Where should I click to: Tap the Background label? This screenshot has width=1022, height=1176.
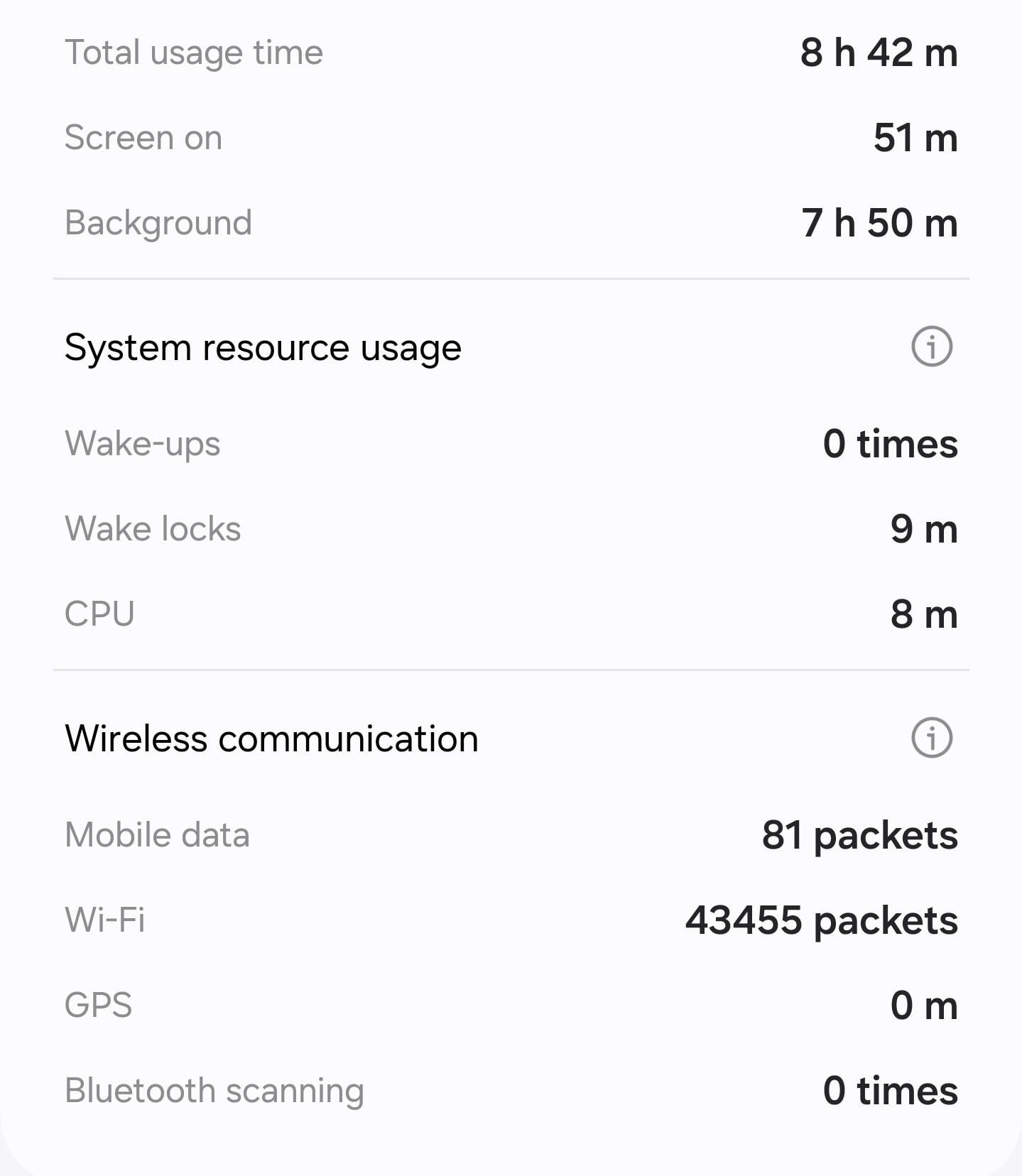coord(158,223)
